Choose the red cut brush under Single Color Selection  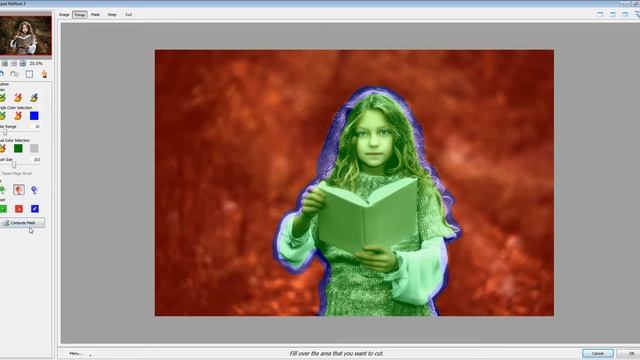coord(18,116)
